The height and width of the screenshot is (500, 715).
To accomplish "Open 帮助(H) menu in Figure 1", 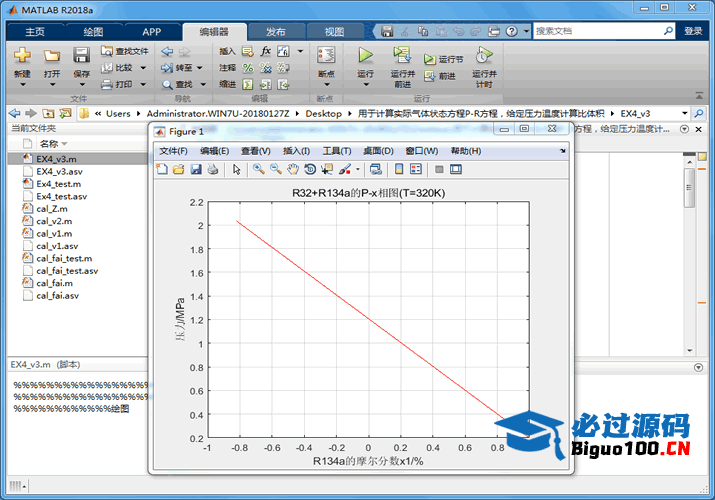I will (x=466, y=151).
